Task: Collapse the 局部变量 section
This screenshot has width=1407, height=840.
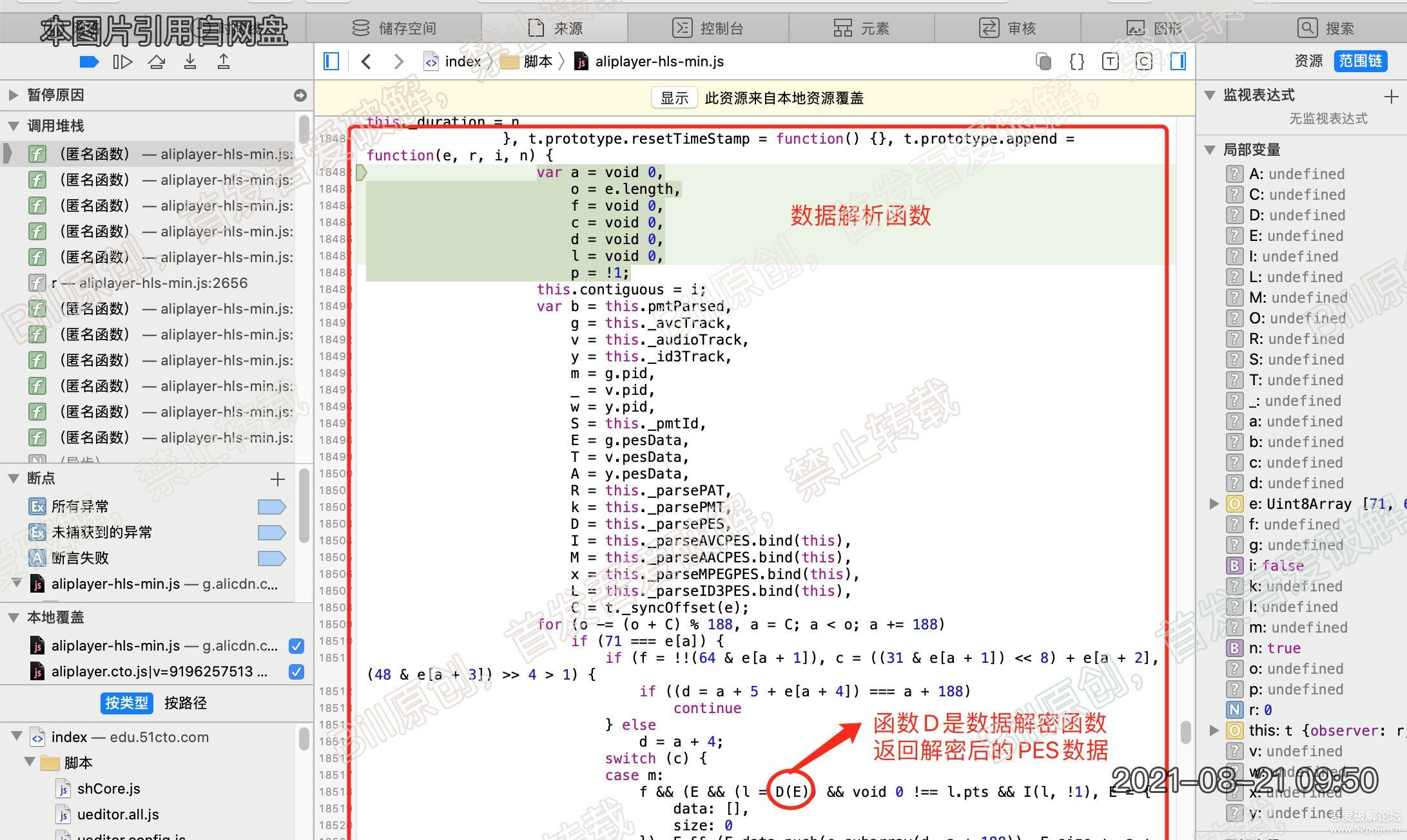Action: click(x=1209, y=150)
